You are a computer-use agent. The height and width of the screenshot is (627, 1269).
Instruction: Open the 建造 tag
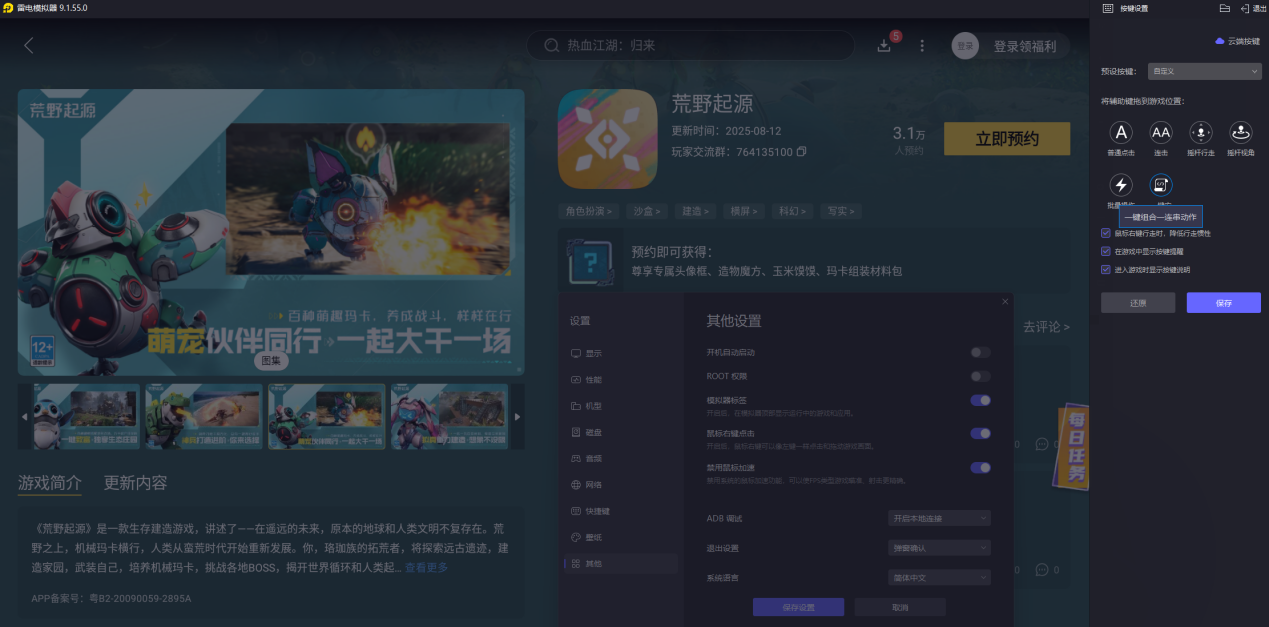[x=697, y=211]
